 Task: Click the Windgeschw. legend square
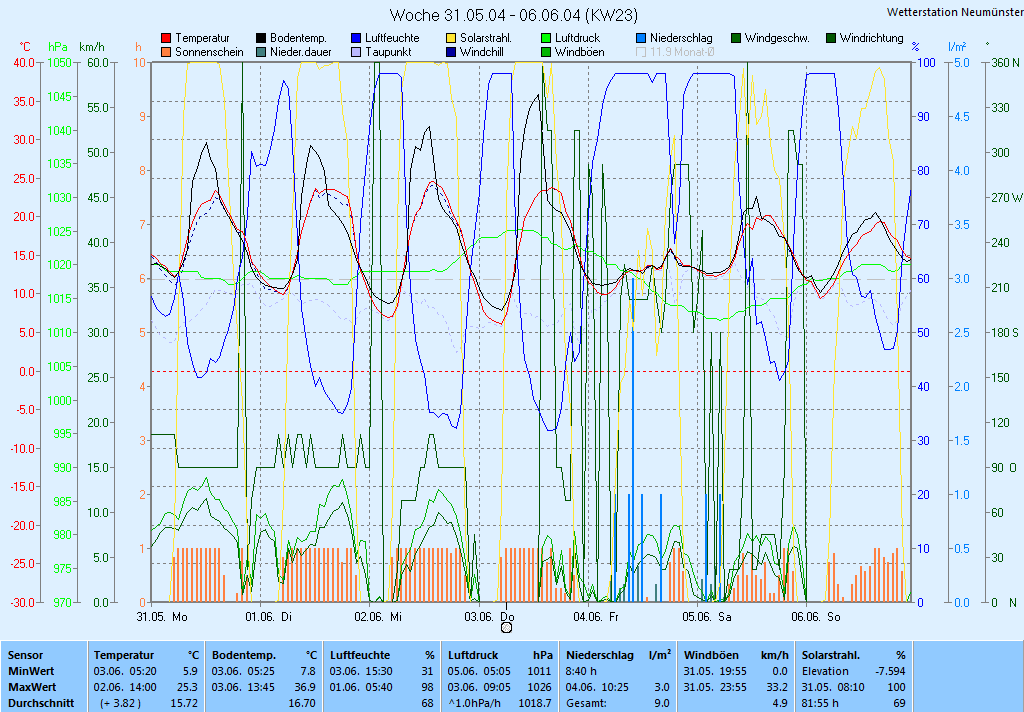736,38
